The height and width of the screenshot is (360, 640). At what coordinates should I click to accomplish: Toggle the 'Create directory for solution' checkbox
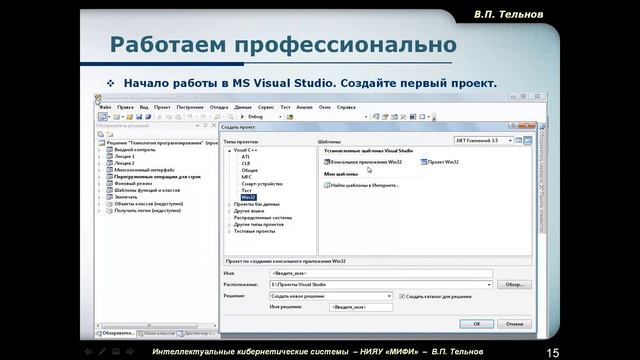[x=402, y=296]
